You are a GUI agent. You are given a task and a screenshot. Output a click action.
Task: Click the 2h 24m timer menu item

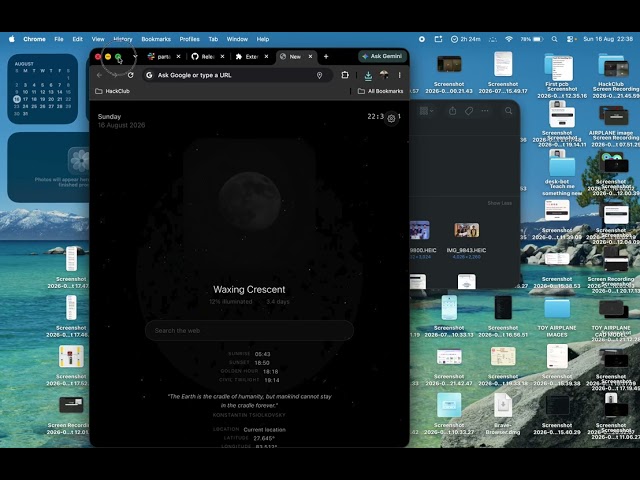[x=465, y=39]
